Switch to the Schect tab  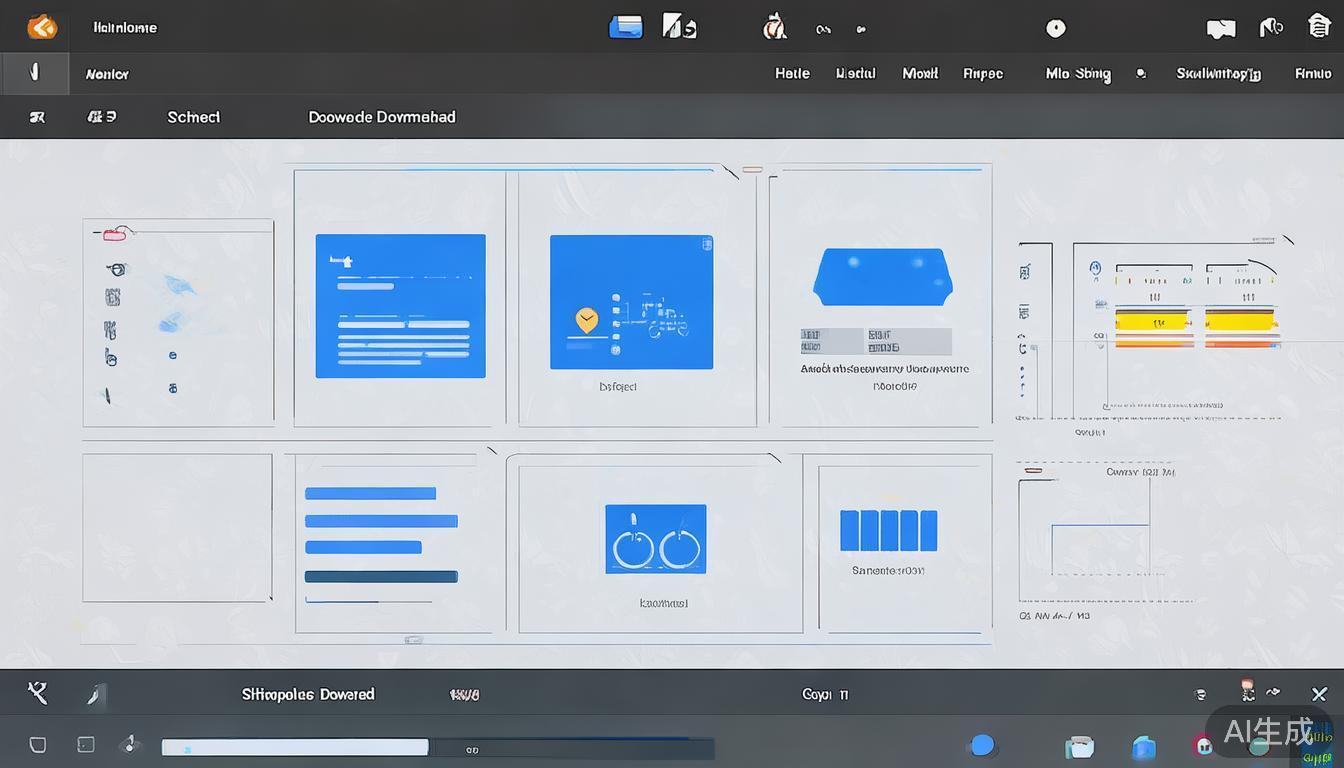[x=193, y=117]
